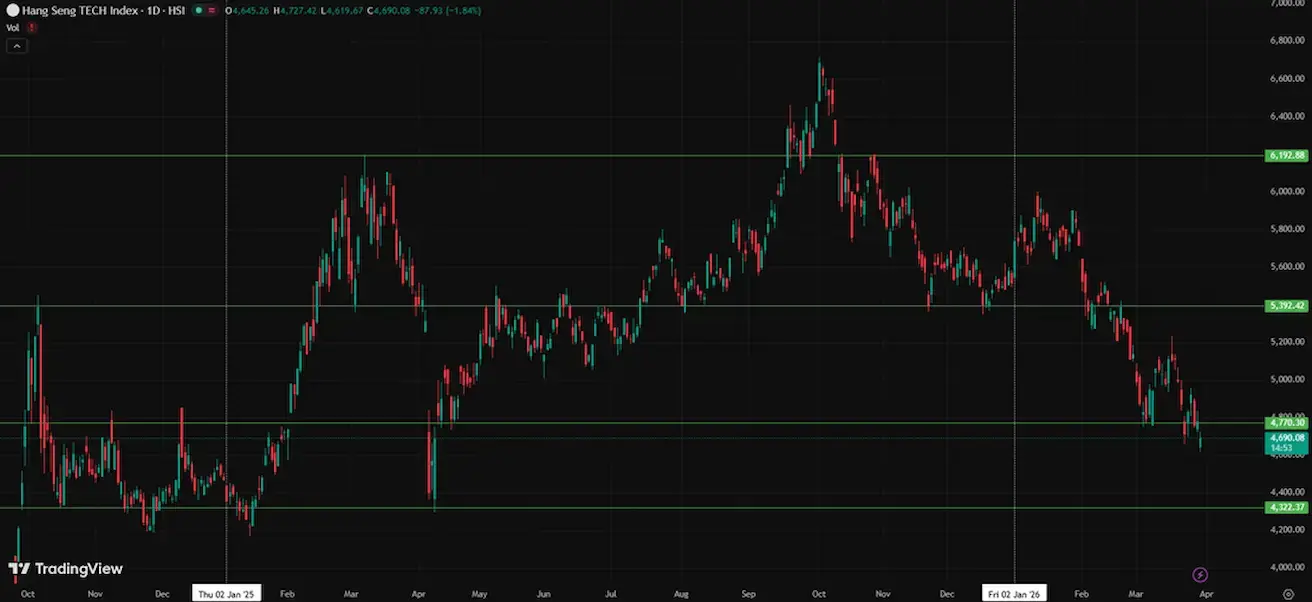Select the Vol indicator label

pyautogui.click(x=13, y=27)
